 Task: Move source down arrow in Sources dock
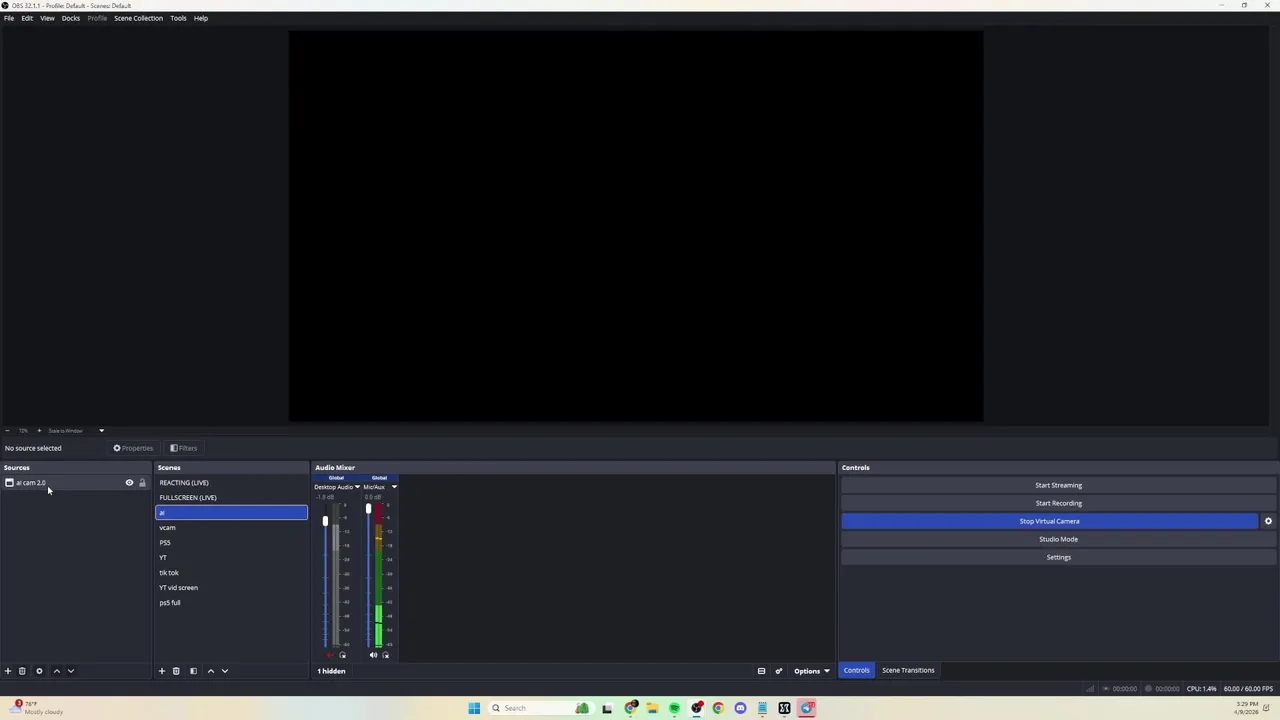click(x=70, y=671)
